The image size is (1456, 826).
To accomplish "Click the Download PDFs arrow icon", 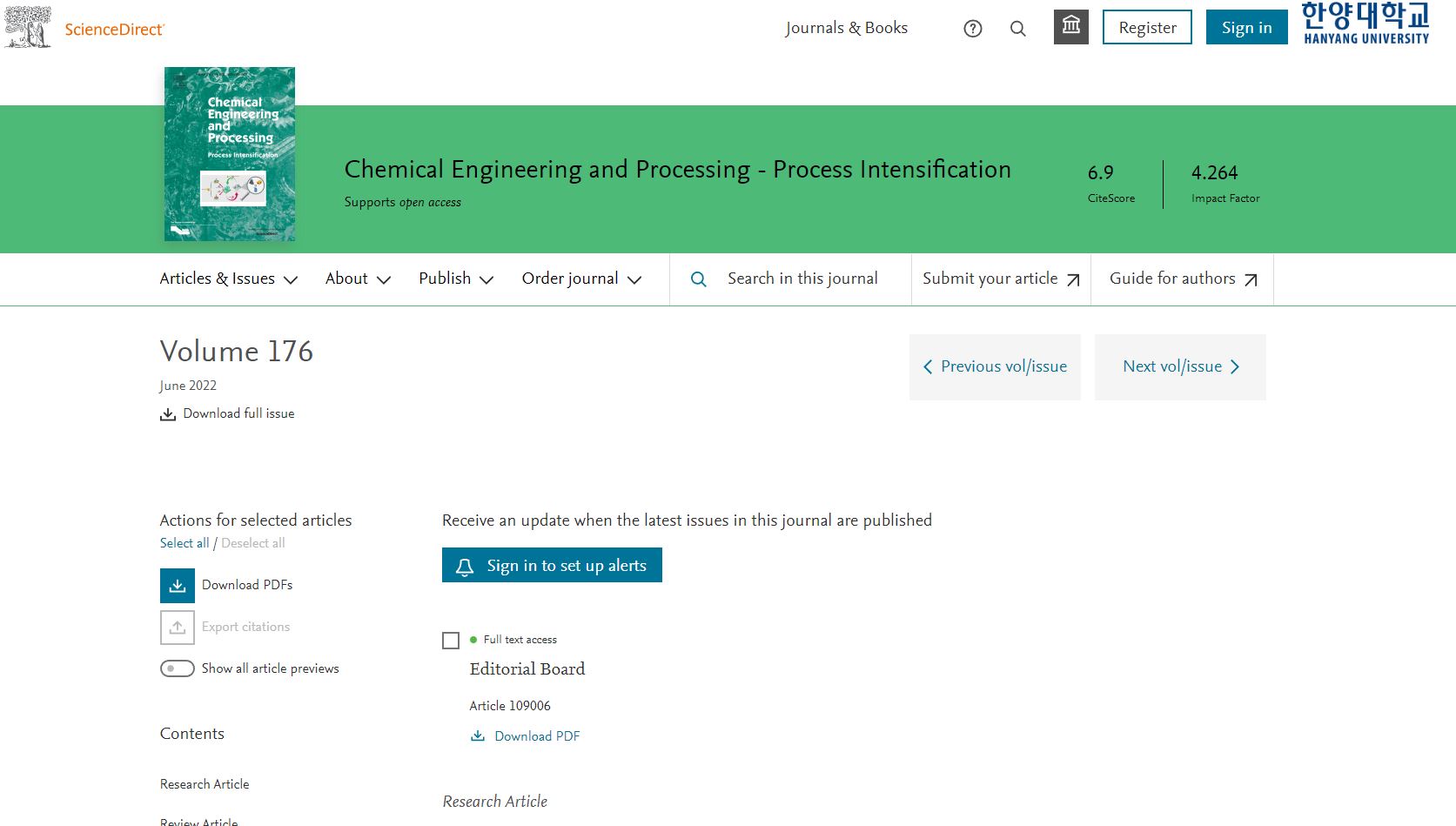I will pyautogui.click(x=178, y=586).
